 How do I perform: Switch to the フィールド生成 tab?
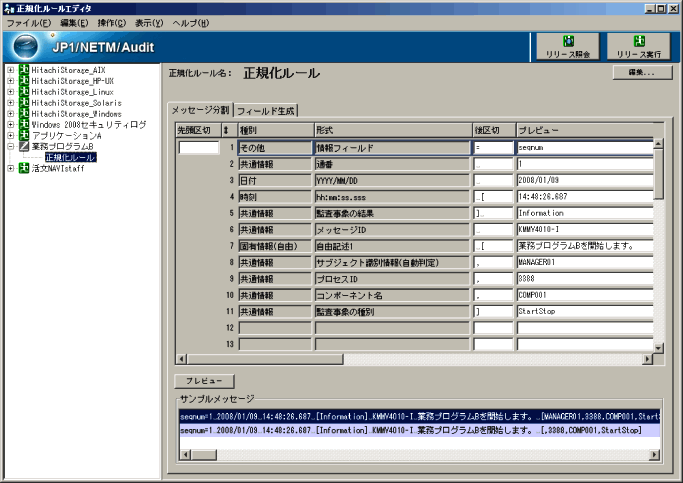[x=265, y=110]
